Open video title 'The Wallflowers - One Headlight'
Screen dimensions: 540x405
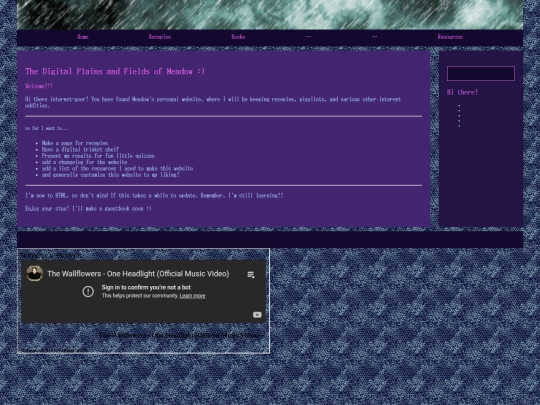pyautogui.click(x=138, y=274)
